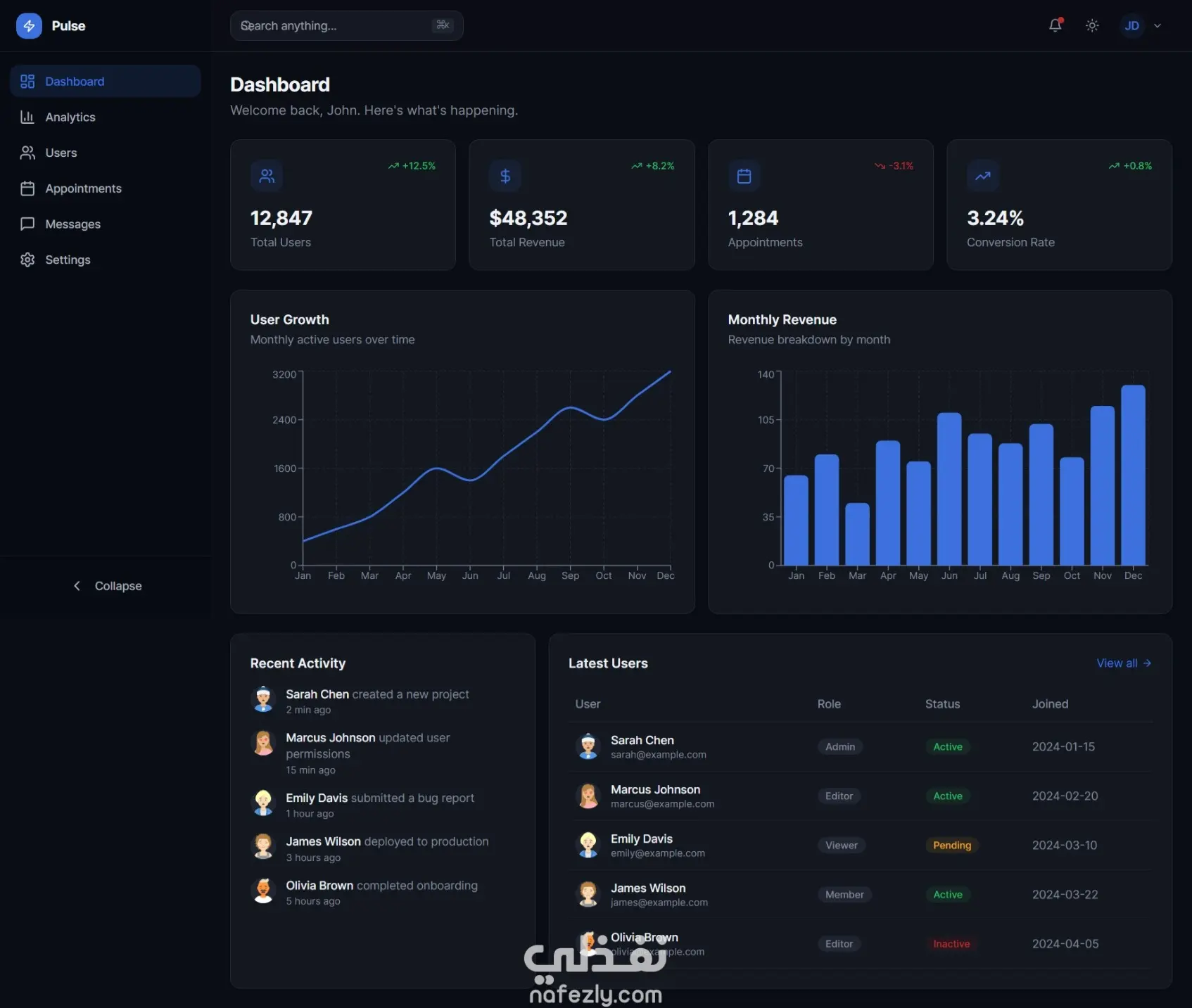Click the Messages speech bubble icon
1192x1008 pixels.
tap(27, 224)
